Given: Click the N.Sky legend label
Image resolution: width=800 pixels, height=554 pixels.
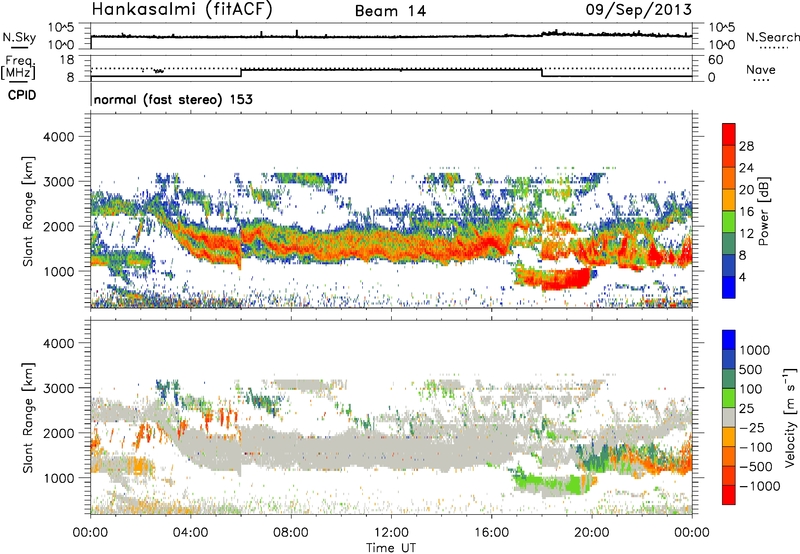Looking at the screenshot, I should tap(19, 37).
